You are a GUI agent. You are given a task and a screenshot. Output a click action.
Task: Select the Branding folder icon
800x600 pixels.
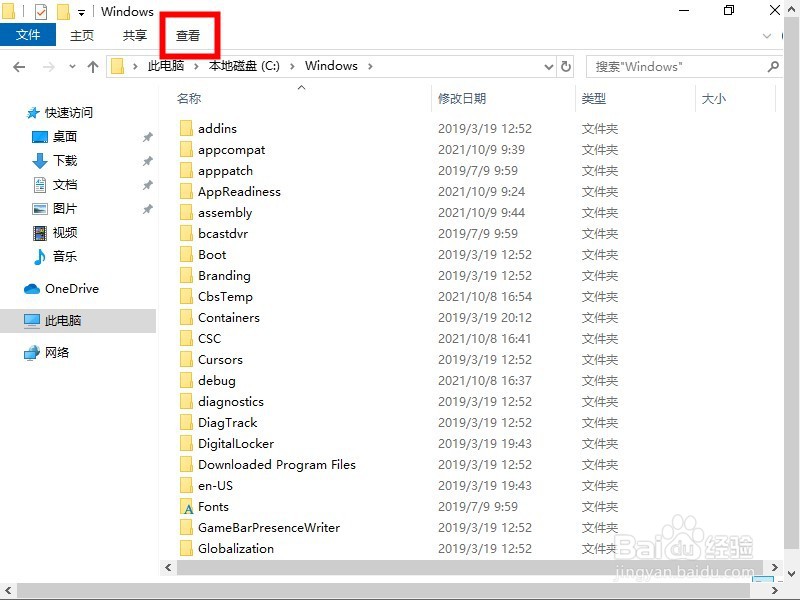(186, 276)
